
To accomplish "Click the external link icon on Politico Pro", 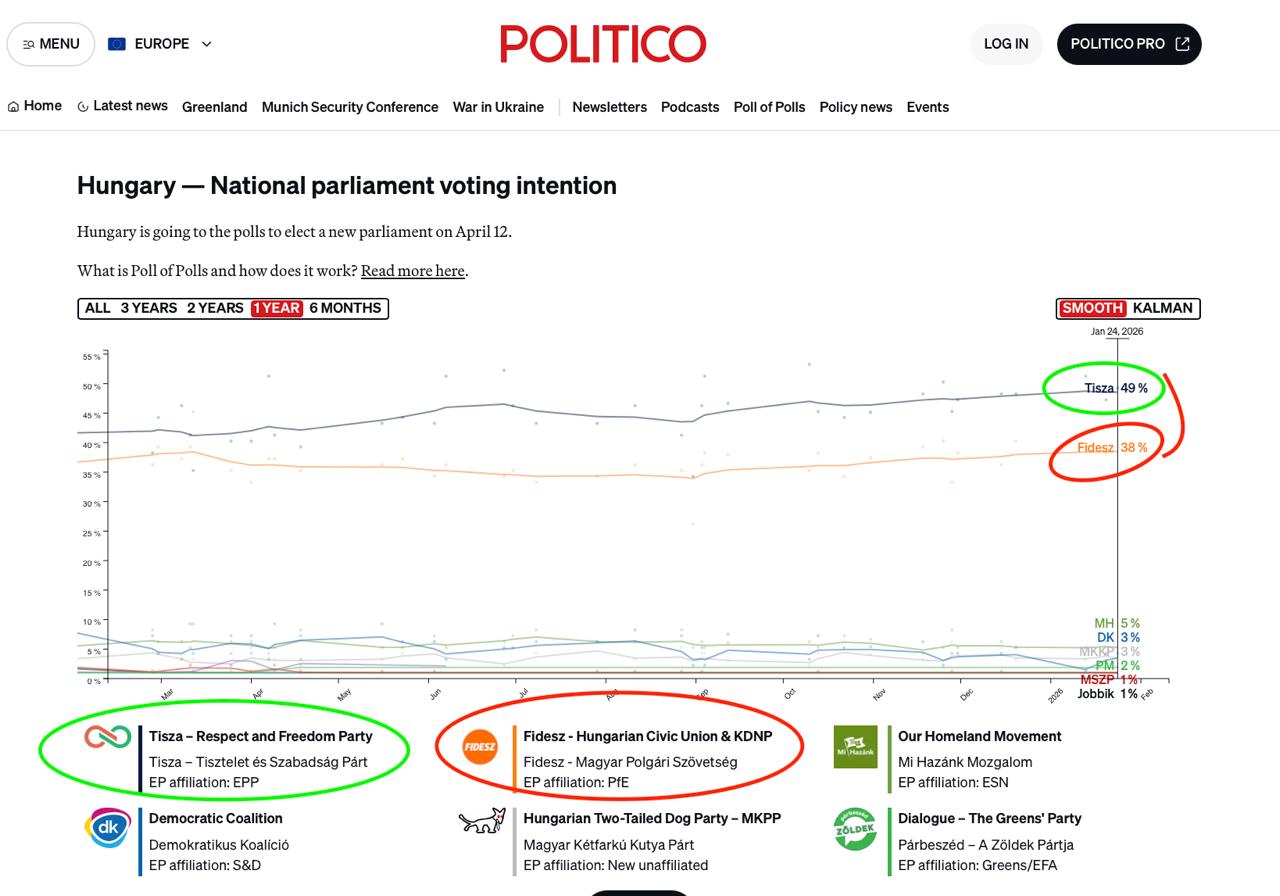I will point(1183,44).
